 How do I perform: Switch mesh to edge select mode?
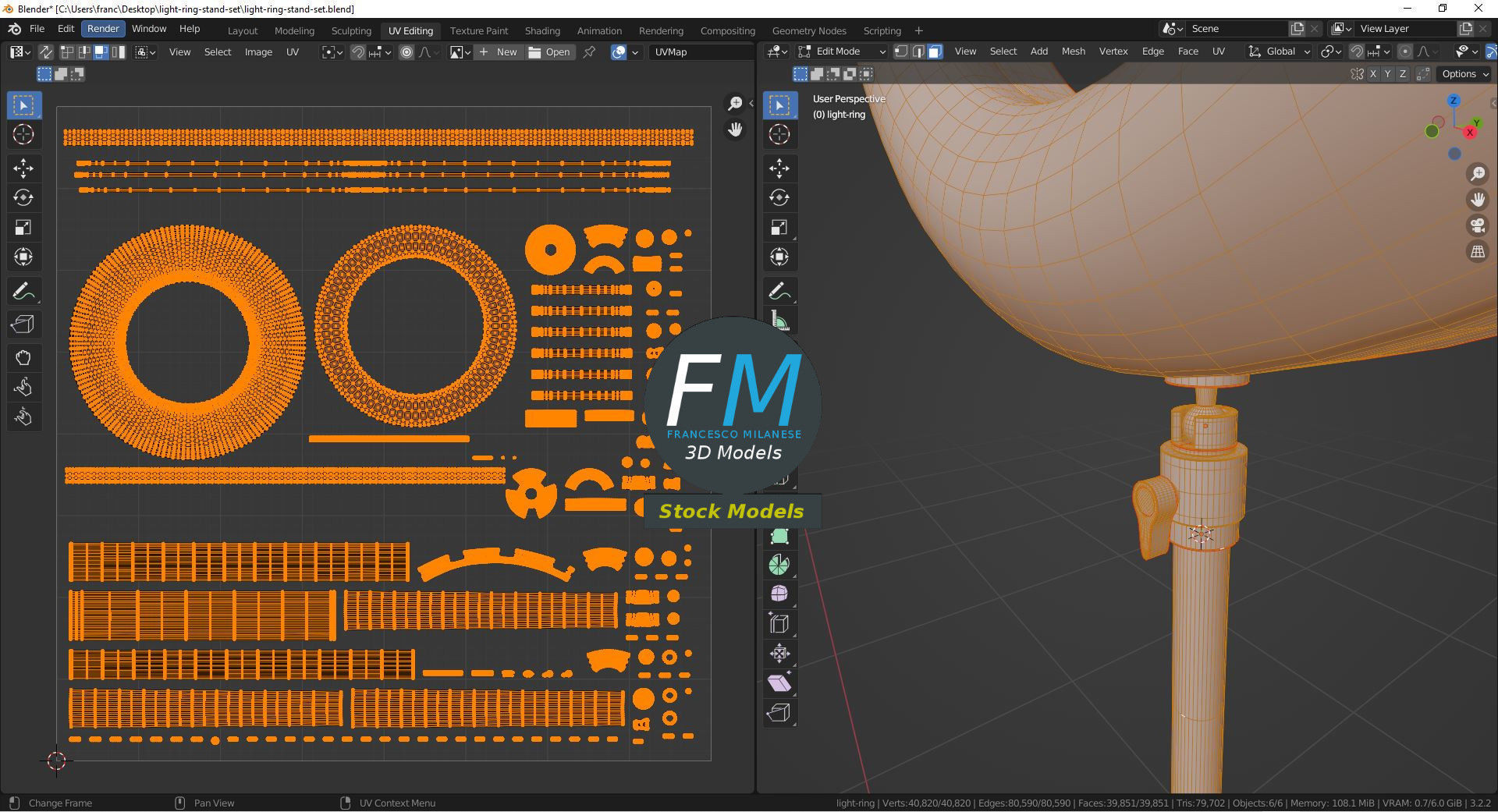pyautogui.click(x=918, y=51)
